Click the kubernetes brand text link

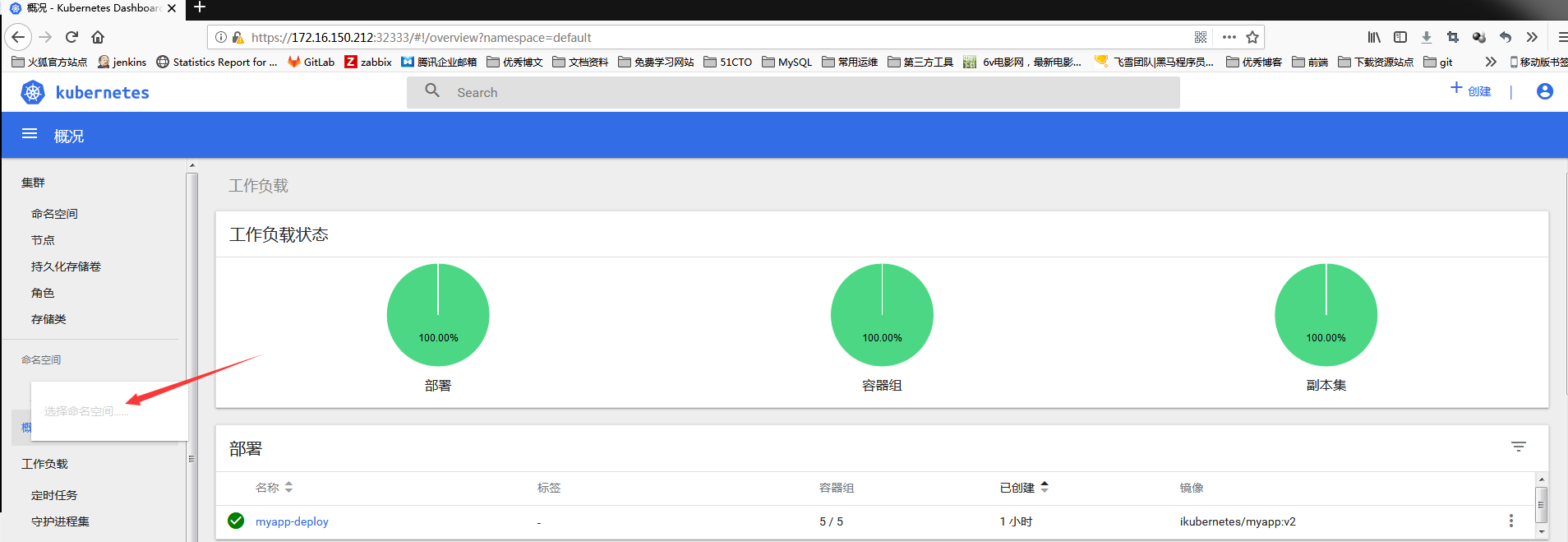[x=103, y=93]
